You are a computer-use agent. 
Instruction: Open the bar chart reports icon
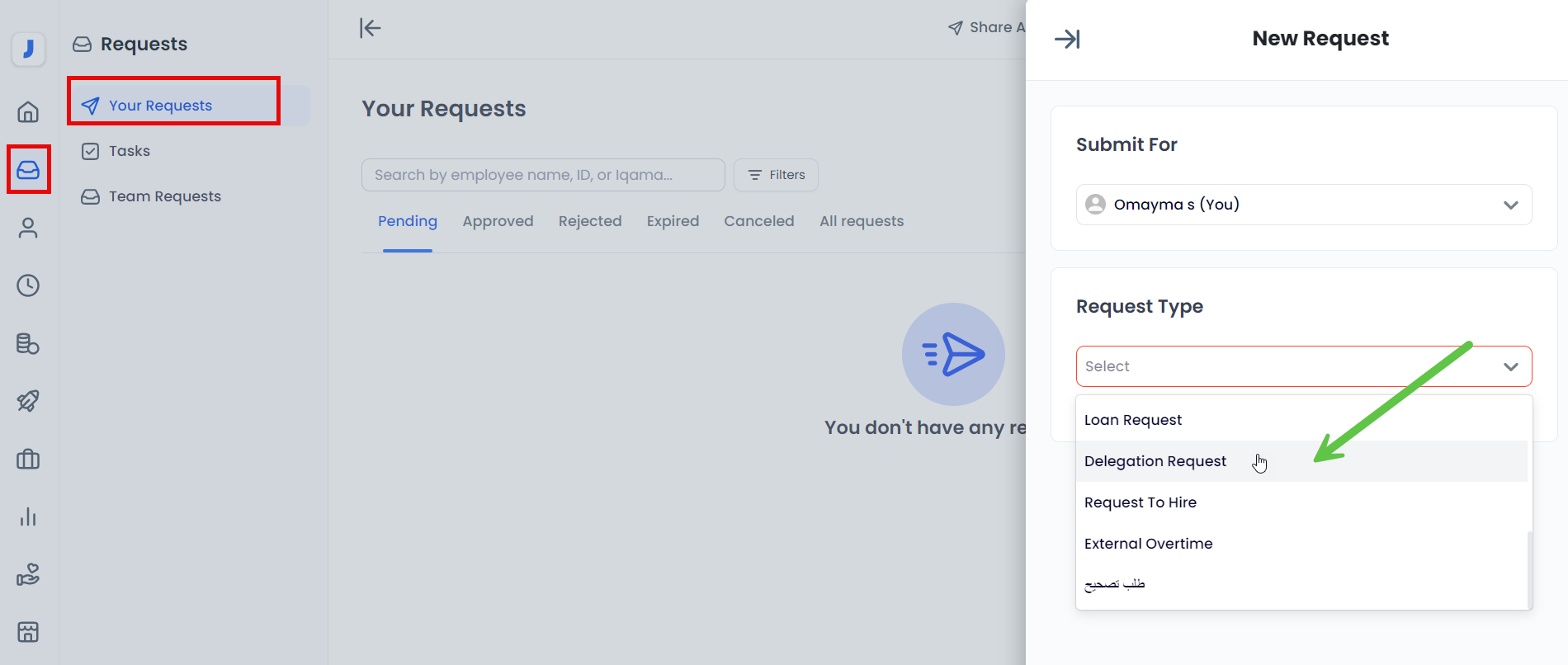click(x=28, y=516)
